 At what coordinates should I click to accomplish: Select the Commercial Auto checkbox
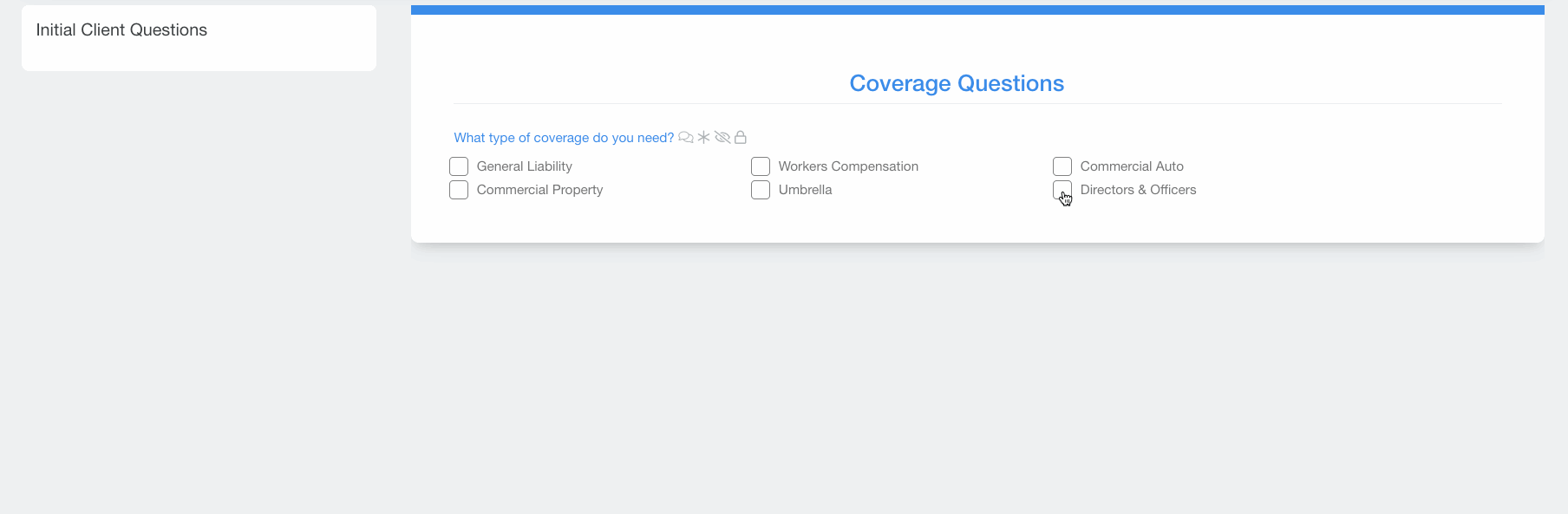1062,166
